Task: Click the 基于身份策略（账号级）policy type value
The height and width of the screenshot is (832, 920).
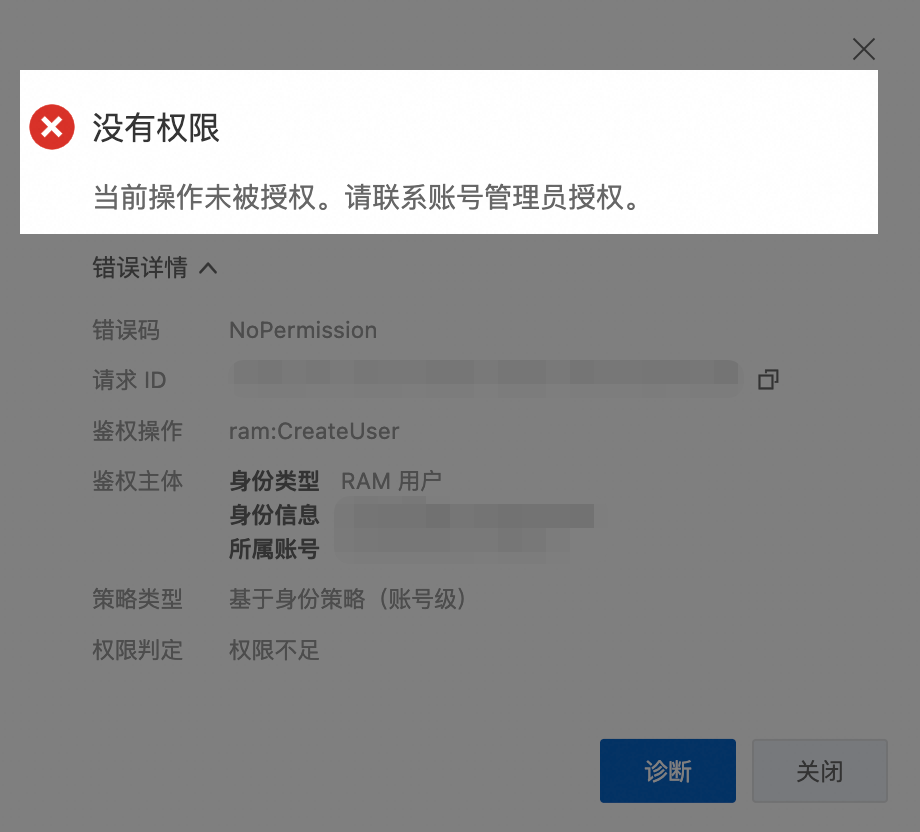Action: pyautogui.click(x=347, y=599)
